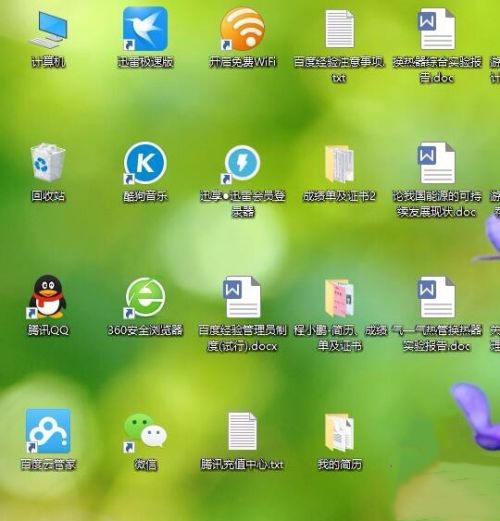Select 百度经验管理员制度(试行).docx document

point(242,297)
